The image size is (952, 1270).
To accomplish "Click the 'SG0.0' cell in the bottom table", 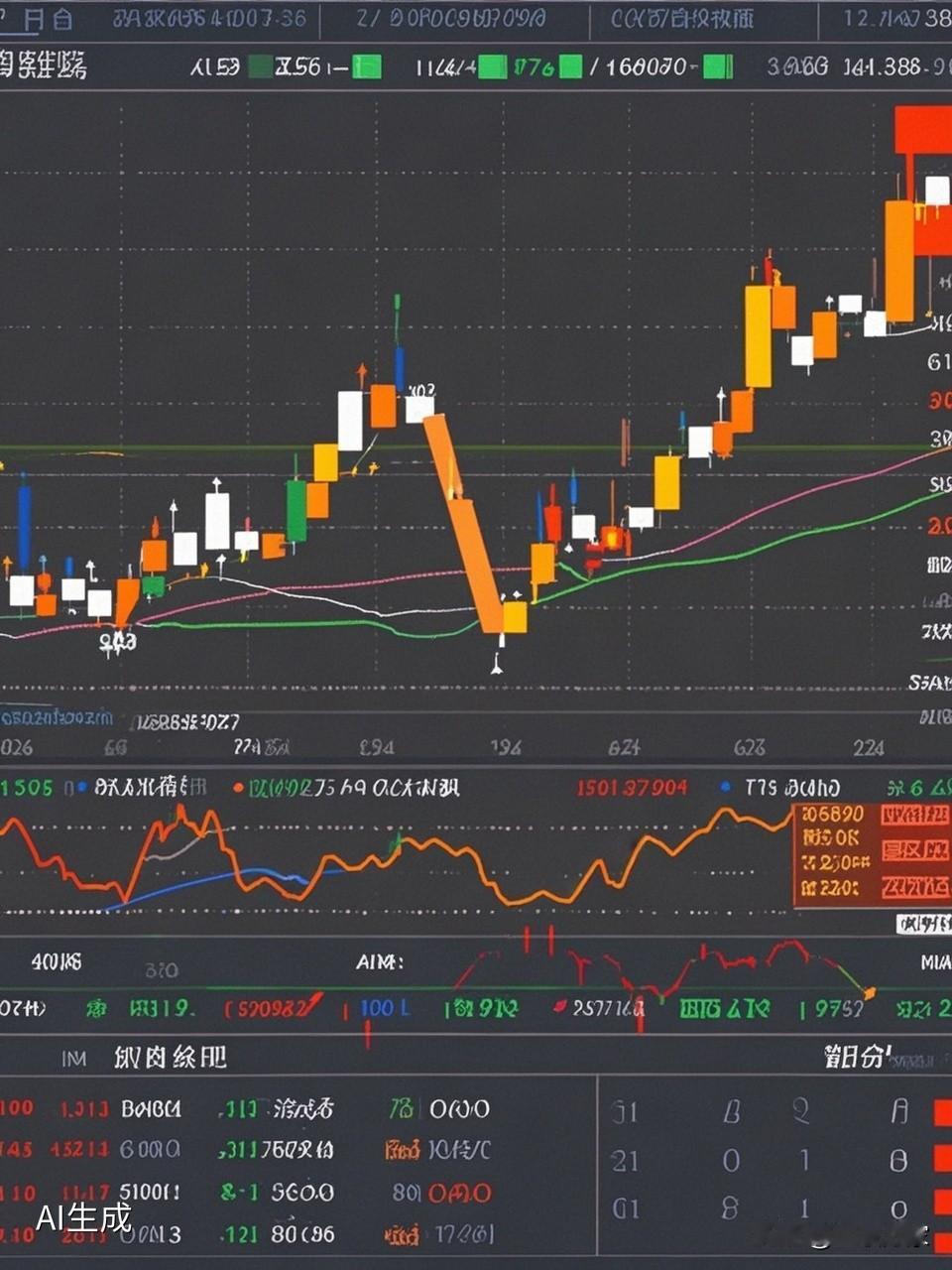I will point(302,1192).
